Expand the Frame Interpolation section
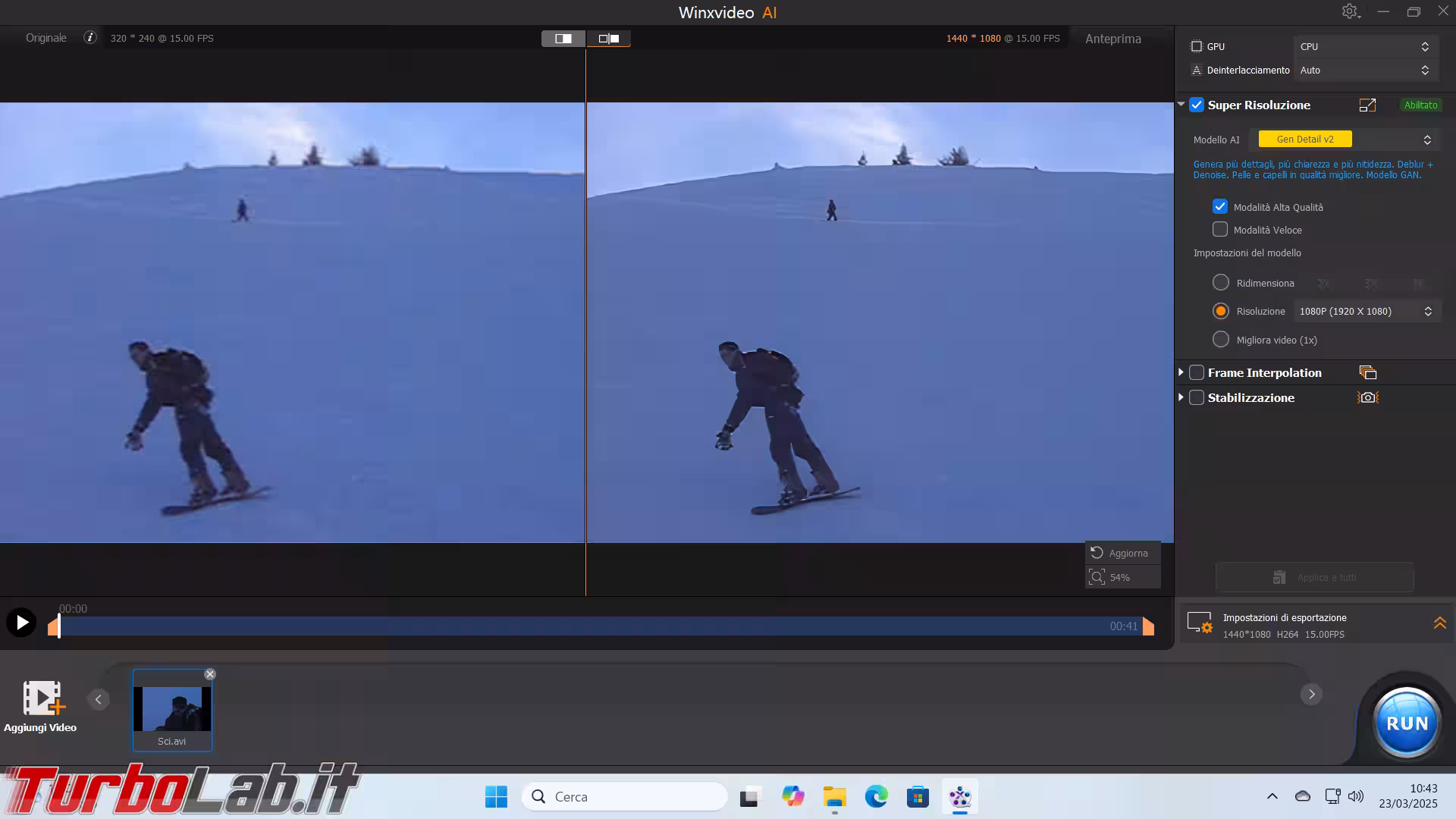 click(x=1181, y=372)
